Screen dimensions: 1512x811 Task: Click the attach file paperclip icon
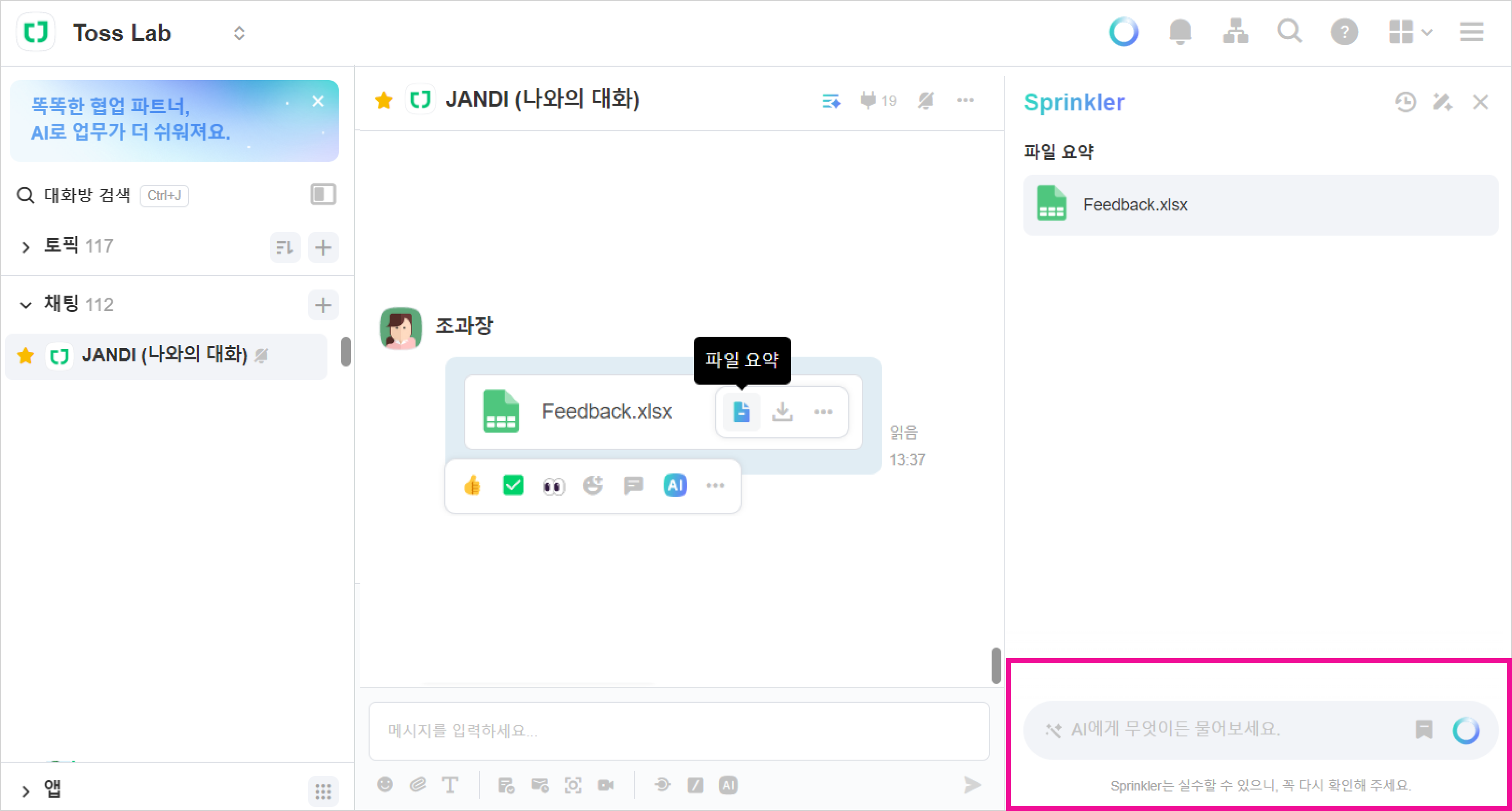[x=418, y=785]
